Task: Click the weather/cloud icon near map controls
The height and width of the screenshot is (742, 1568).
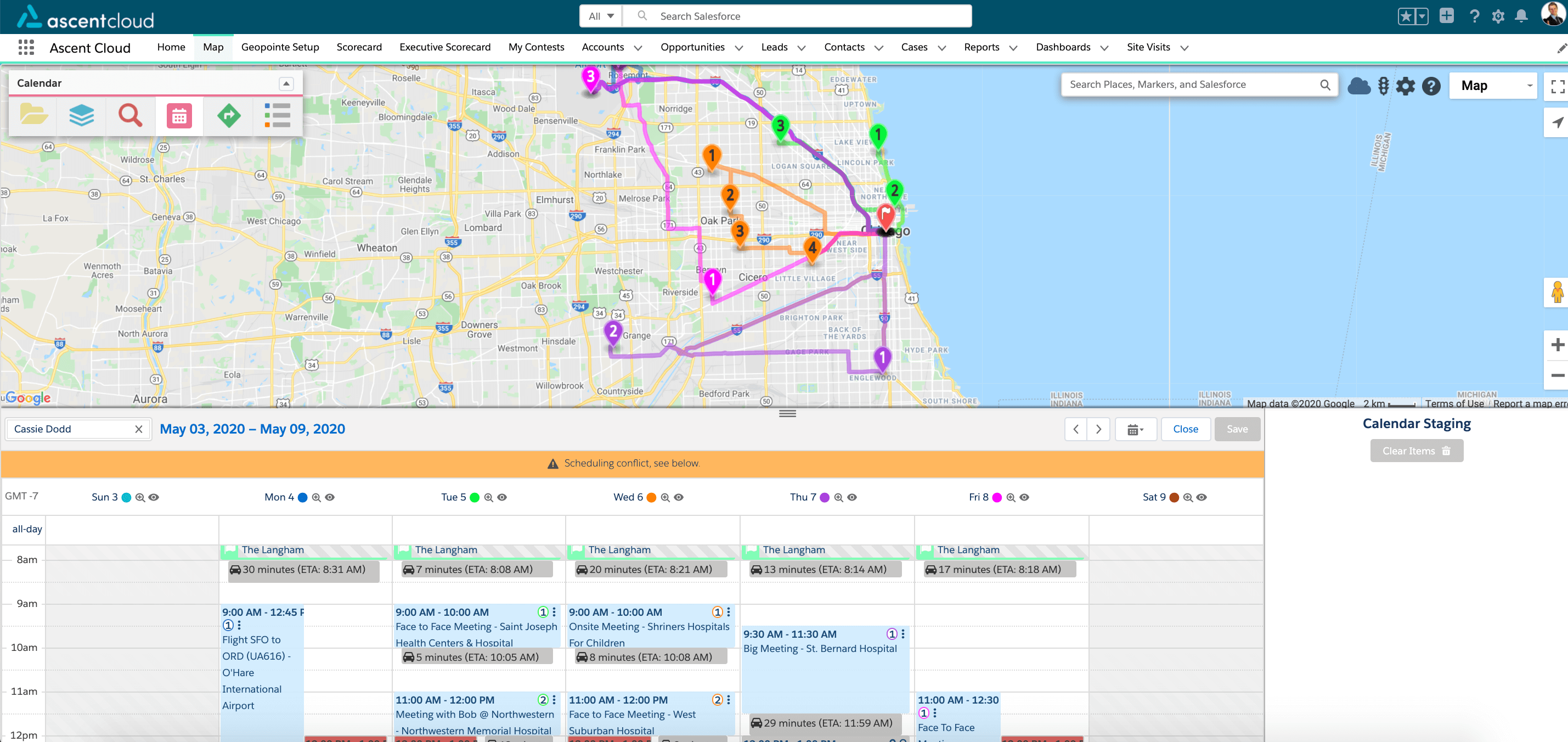Action: pyautogui.click(x=1358, y=84)
